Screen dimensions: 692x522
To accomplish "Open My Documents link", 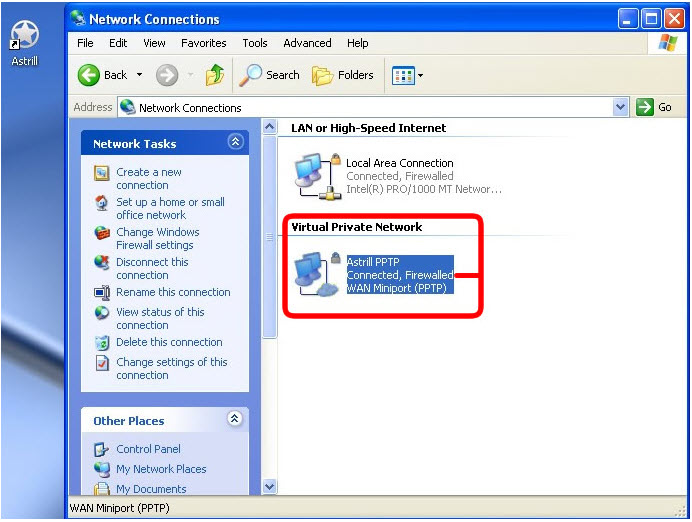I will 151,489.
